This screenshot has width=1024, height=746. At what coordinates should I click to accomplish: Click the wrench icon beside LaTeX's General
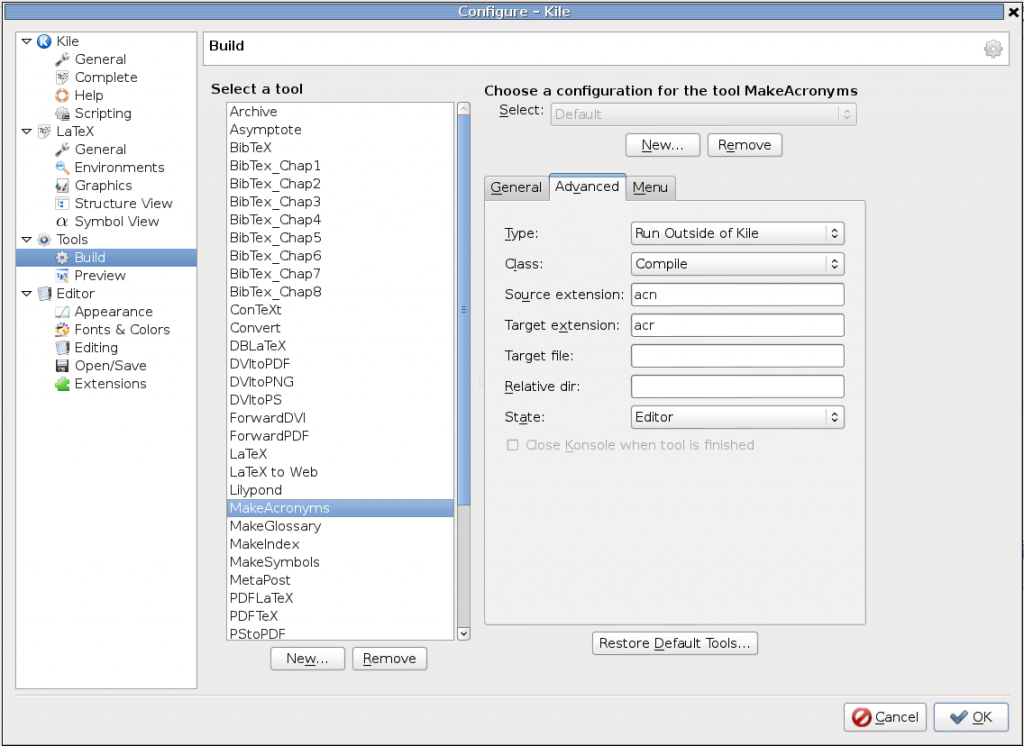click(62, 150)
